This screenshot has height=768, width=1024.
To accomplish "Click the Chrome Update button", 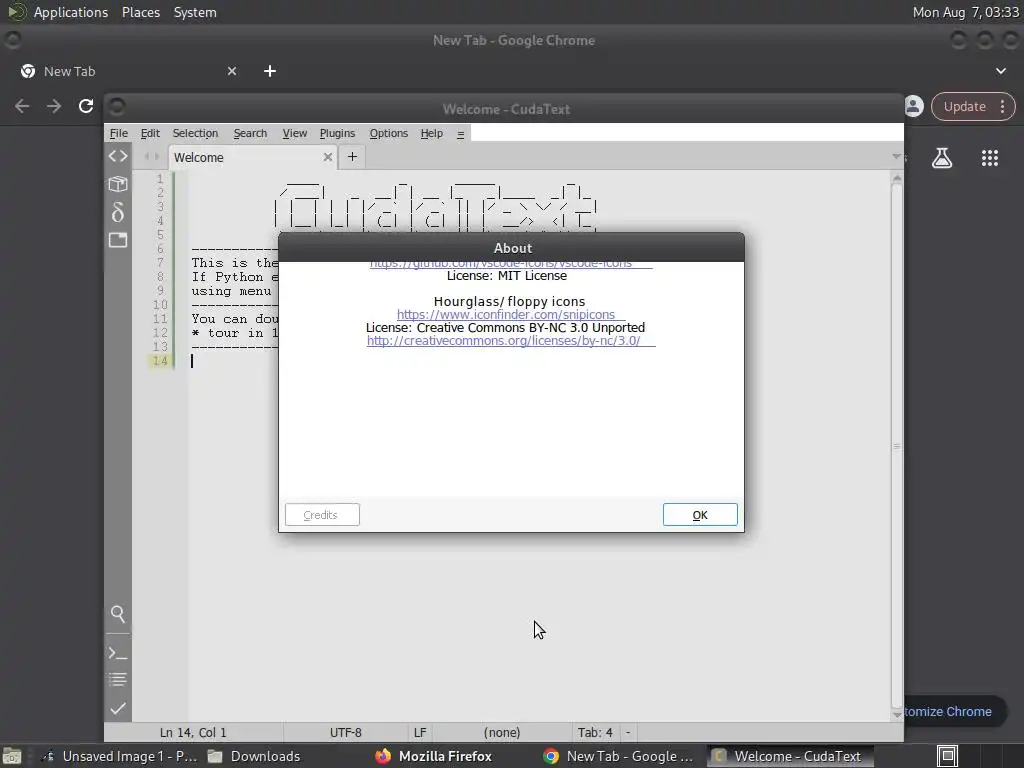I will click(x=973, y=106).
